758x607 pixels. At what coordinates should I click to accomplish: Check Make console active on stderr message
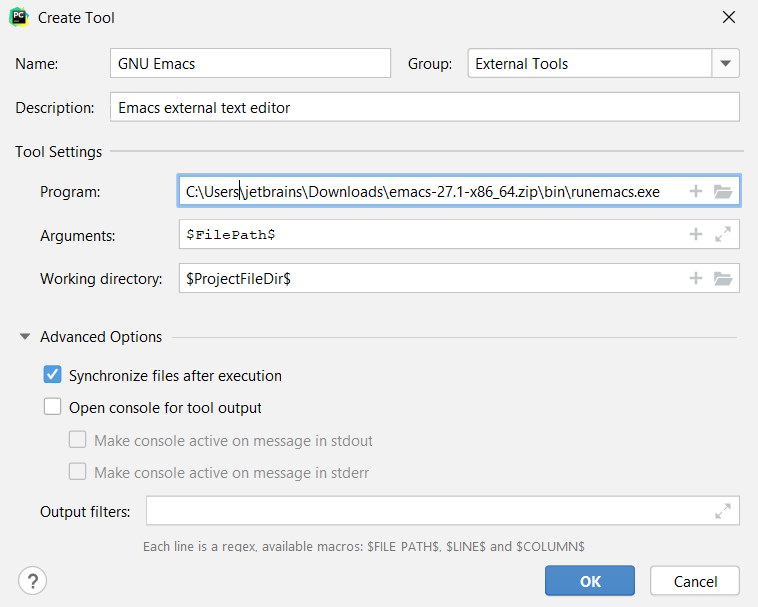(78, 472)
